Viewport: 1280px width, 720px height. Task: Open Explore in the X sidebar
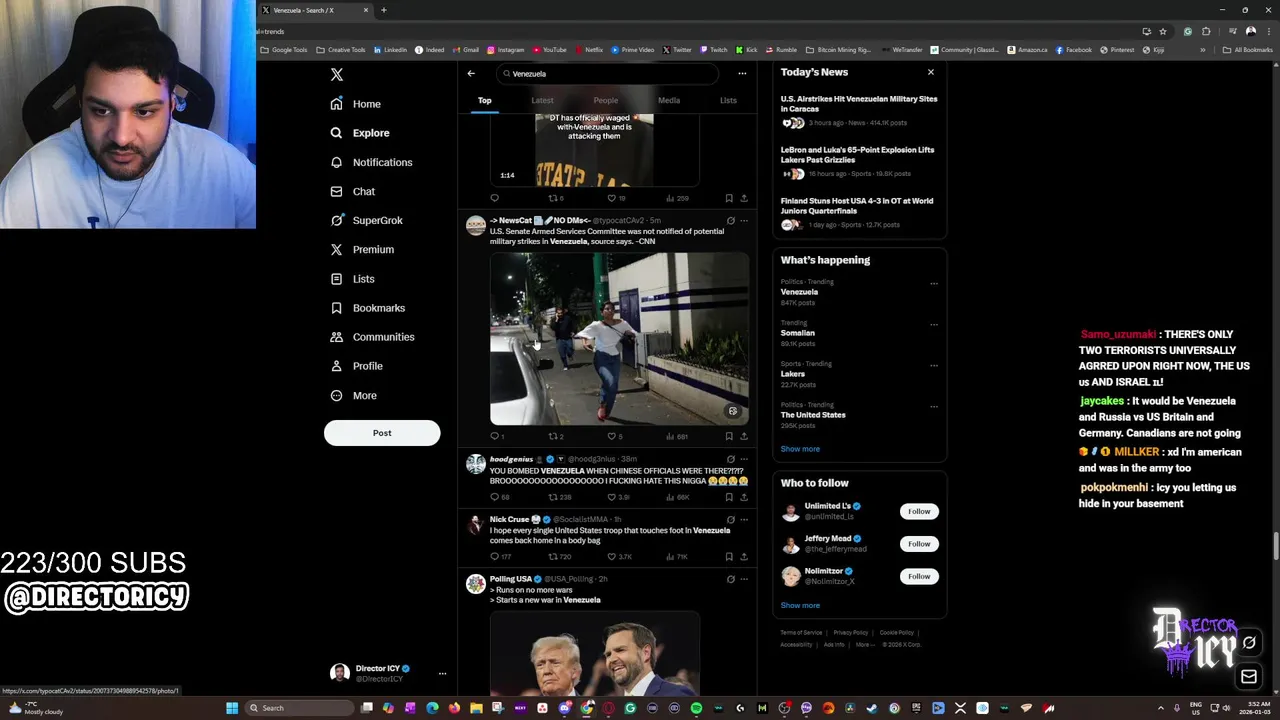[x=360, y=133]
